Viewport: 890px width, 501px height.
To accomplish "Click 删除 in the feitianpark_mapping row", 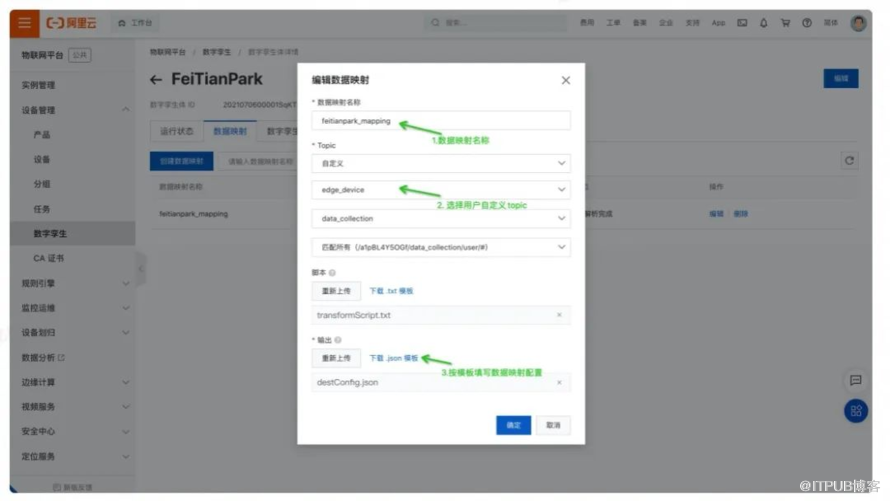I will tap(740, 214).
